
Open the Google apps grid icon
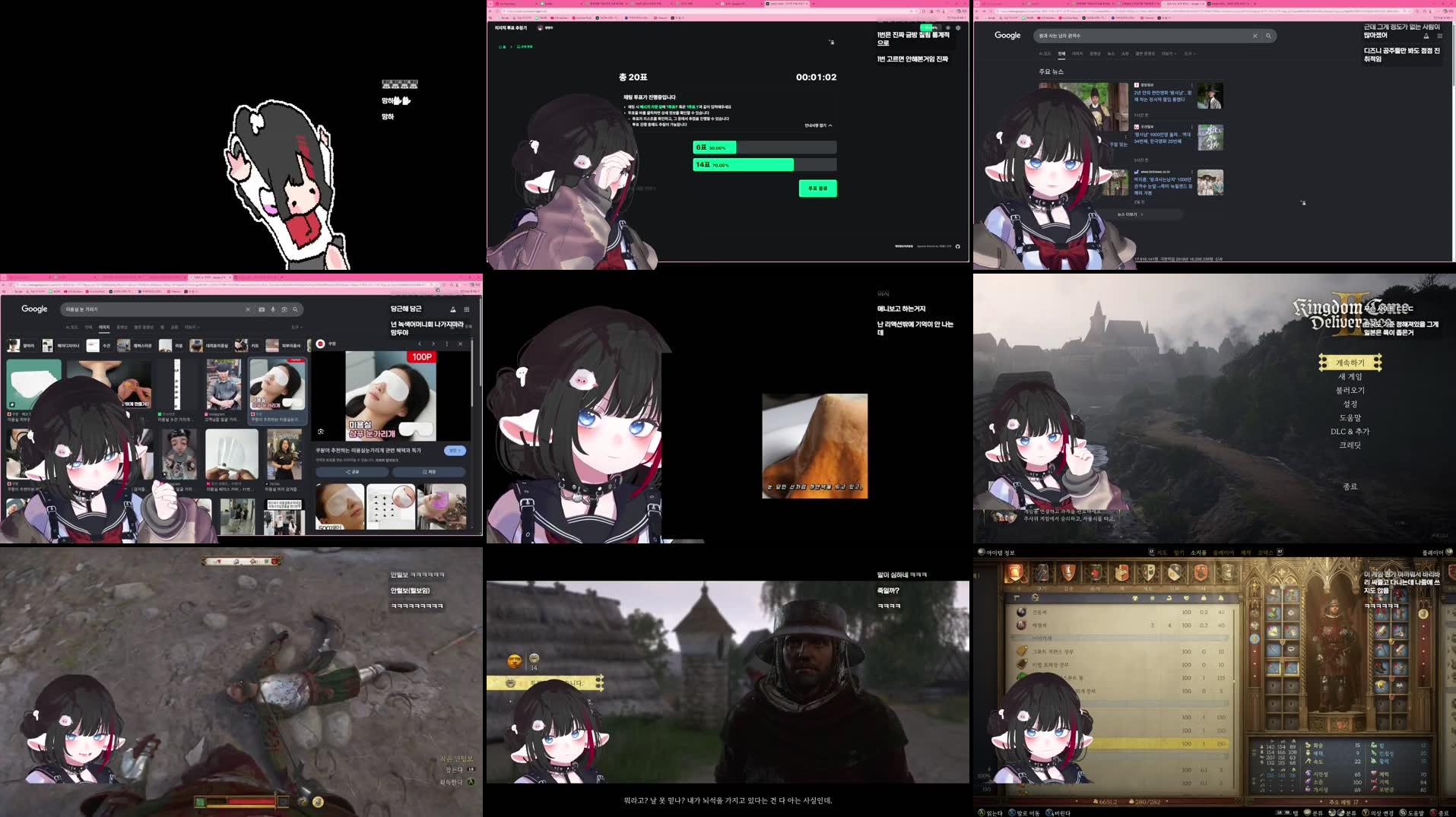click(465, 309)
